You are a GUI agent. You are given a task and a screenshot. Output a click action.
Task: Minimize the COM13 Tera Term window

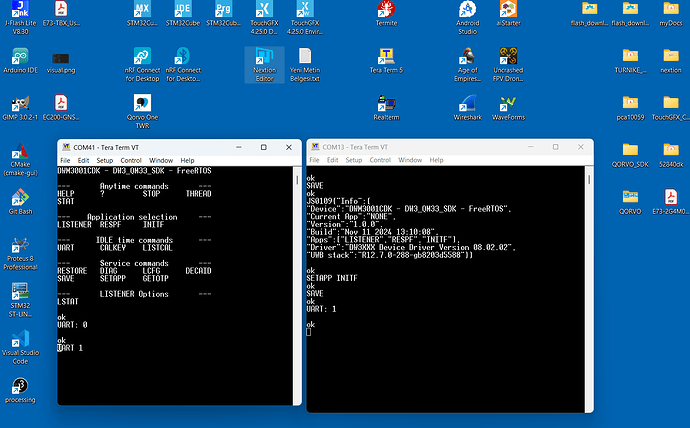(530, 146)
